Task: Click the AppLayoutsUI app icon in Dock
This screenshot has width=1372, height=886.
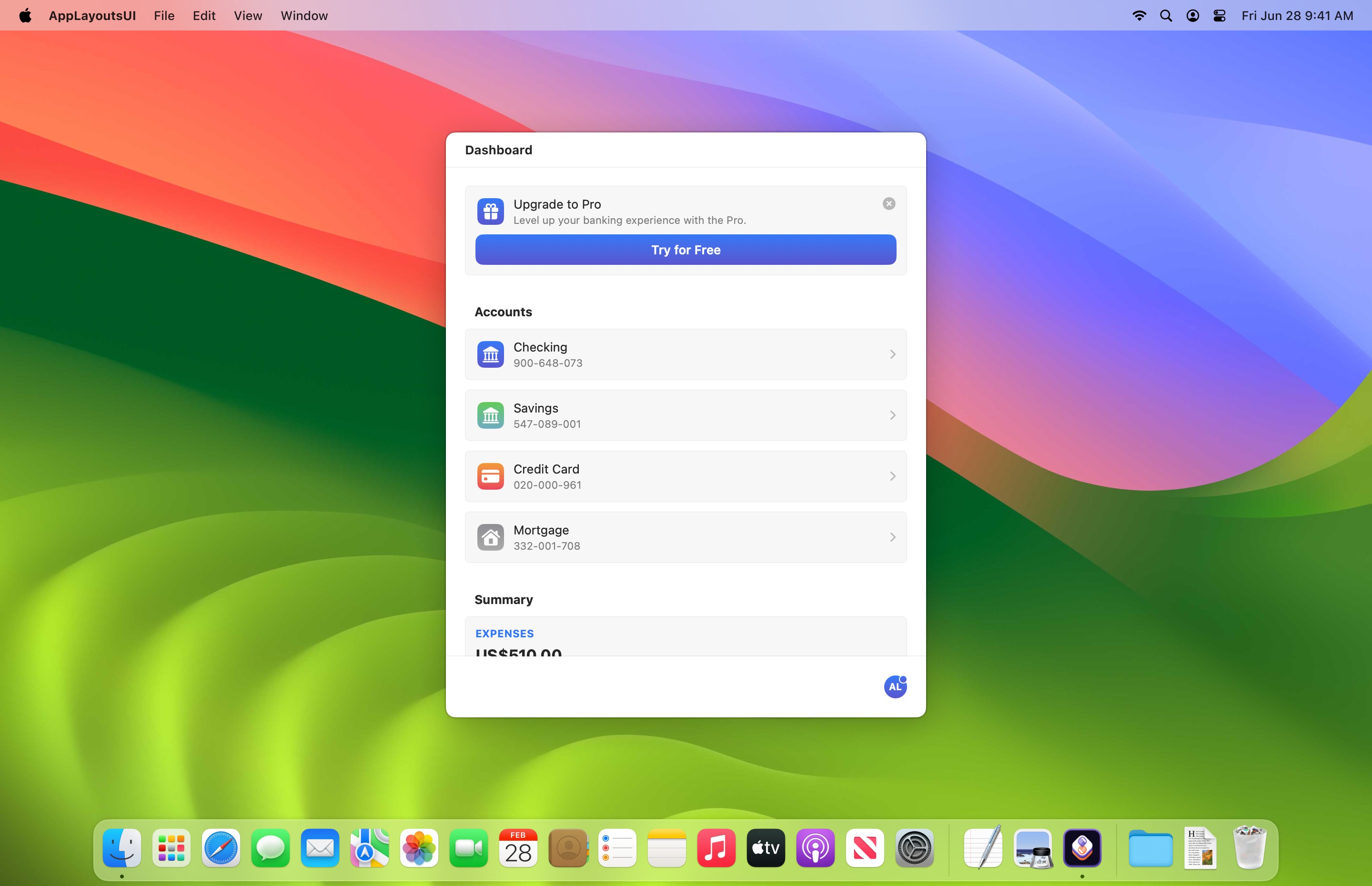Action: click(x=1082, y=847)
